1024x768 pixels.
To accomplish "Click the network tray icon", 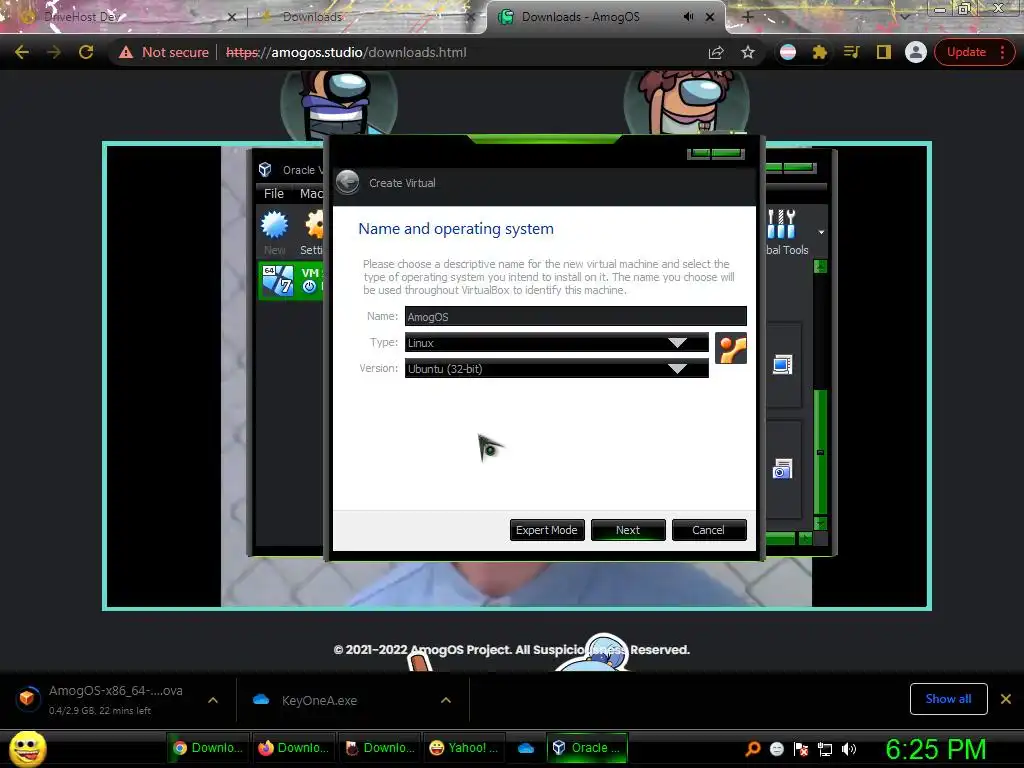I will (825, 749).
